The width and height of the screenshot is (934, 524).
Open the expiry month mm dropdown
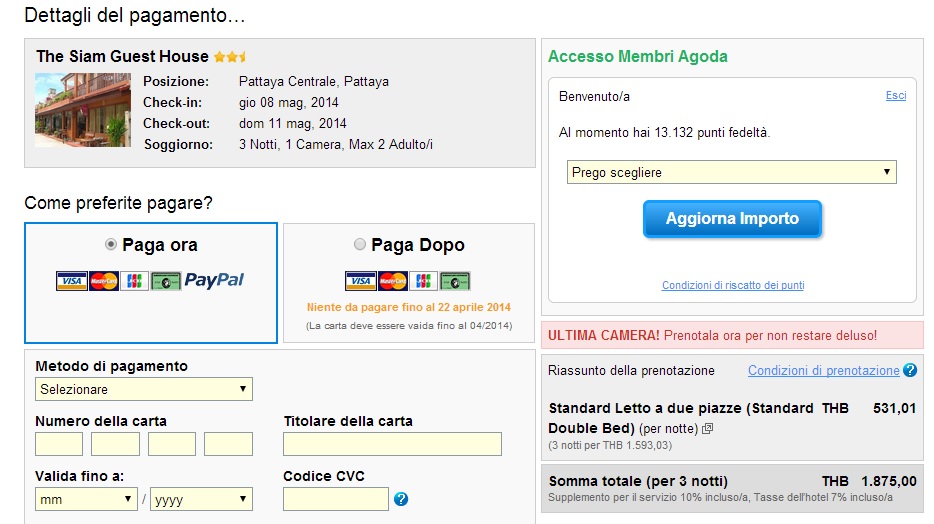coord(86,499)
